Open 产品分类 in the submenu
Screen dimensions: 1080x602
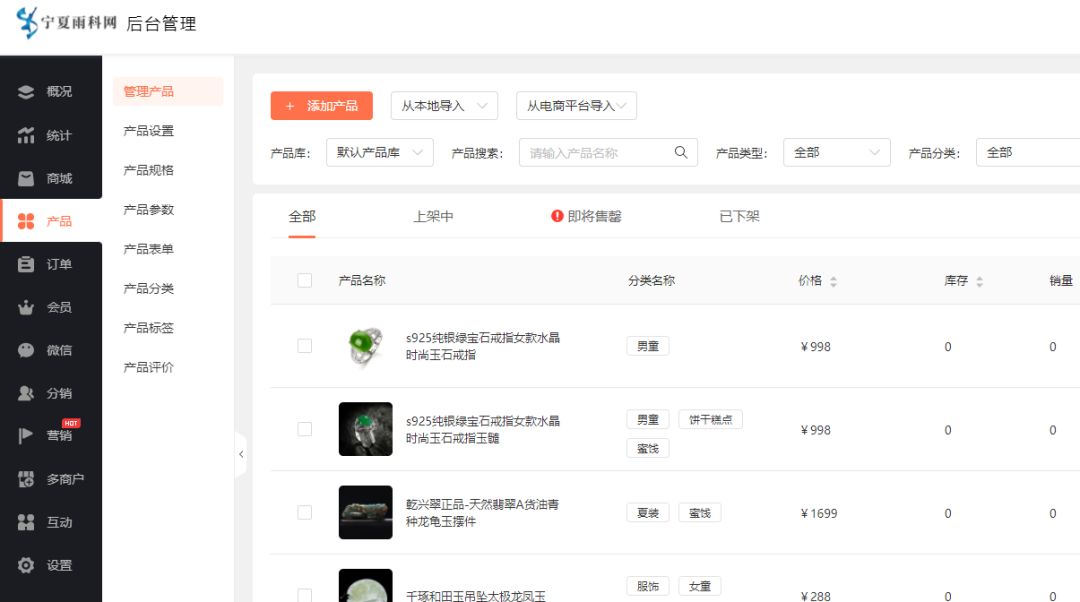pos(148,289)
